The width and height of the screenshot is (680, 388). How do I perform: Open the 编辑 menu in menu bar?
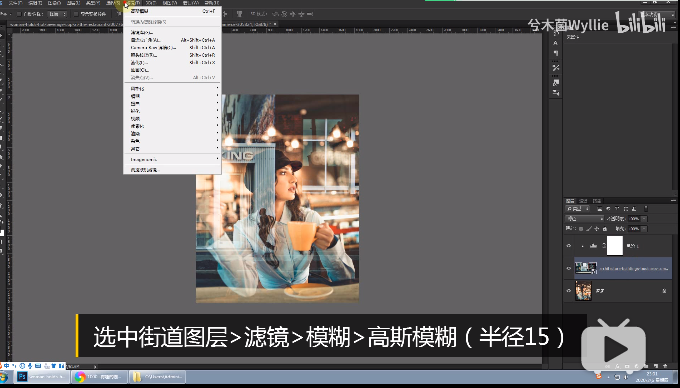35,3
